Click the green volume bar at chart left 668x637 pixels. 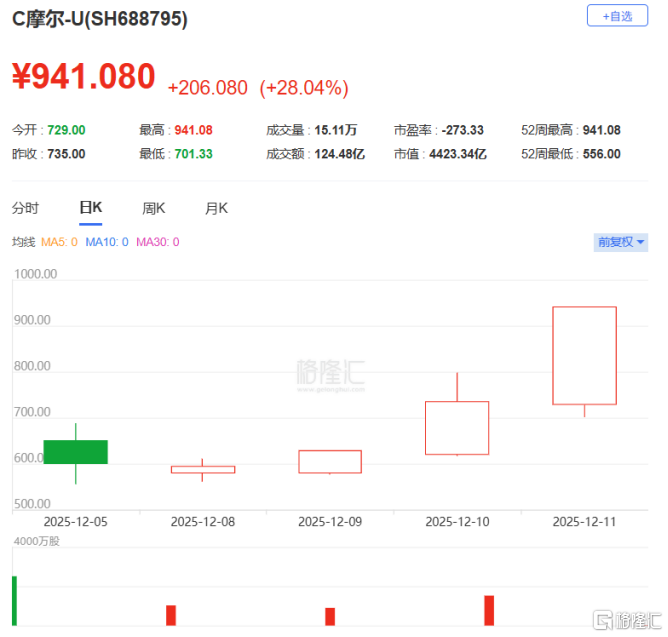coord(15,601)
